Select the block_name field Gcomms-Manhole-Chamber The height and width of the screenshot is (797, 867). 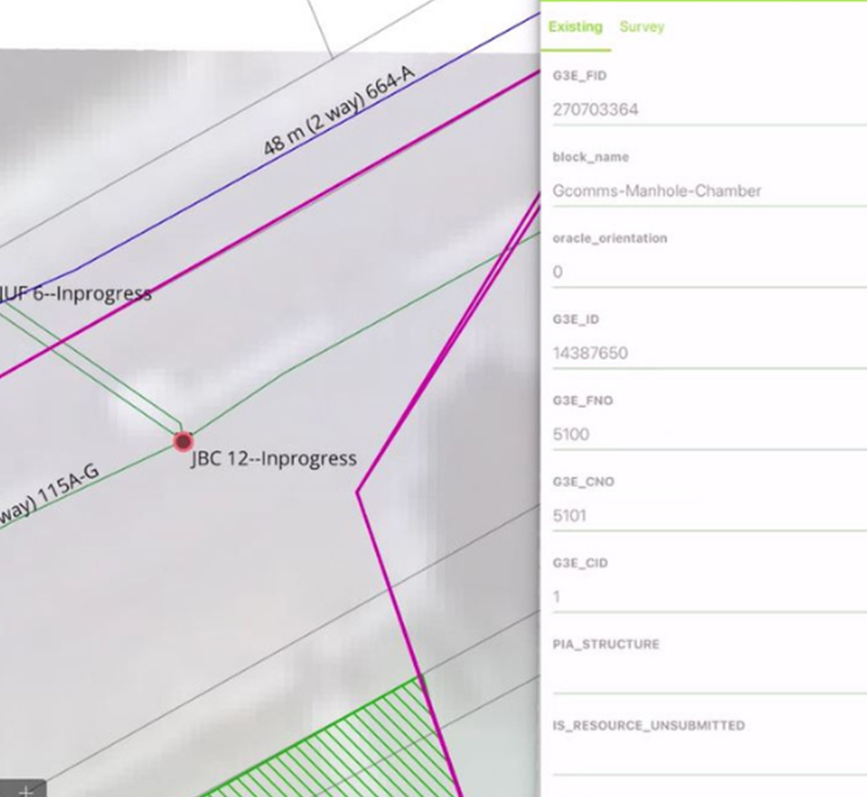coord(700,191)
